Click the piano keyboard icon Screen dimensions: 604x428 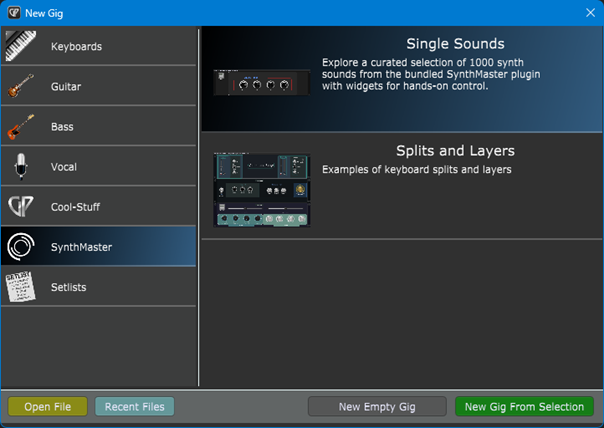pos(21,46)
